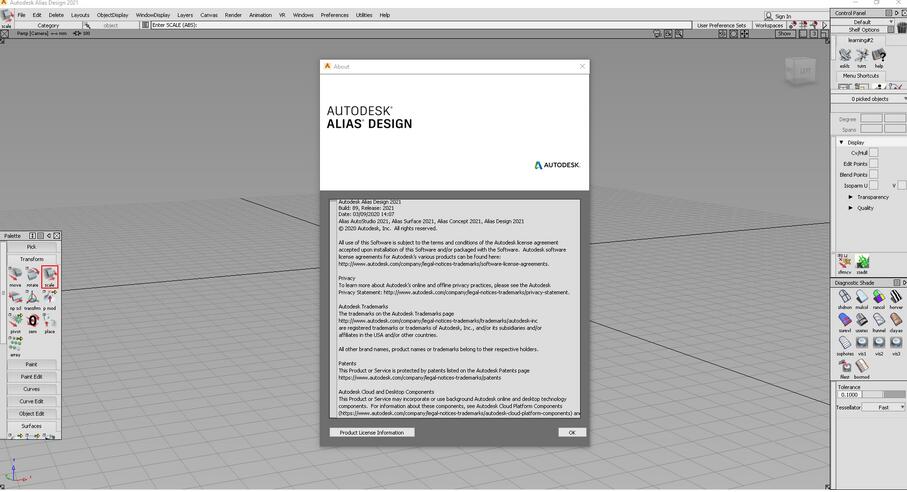Open the Help menu
Viewport: 907px width, 492px height.
click(x=385, y=15)
